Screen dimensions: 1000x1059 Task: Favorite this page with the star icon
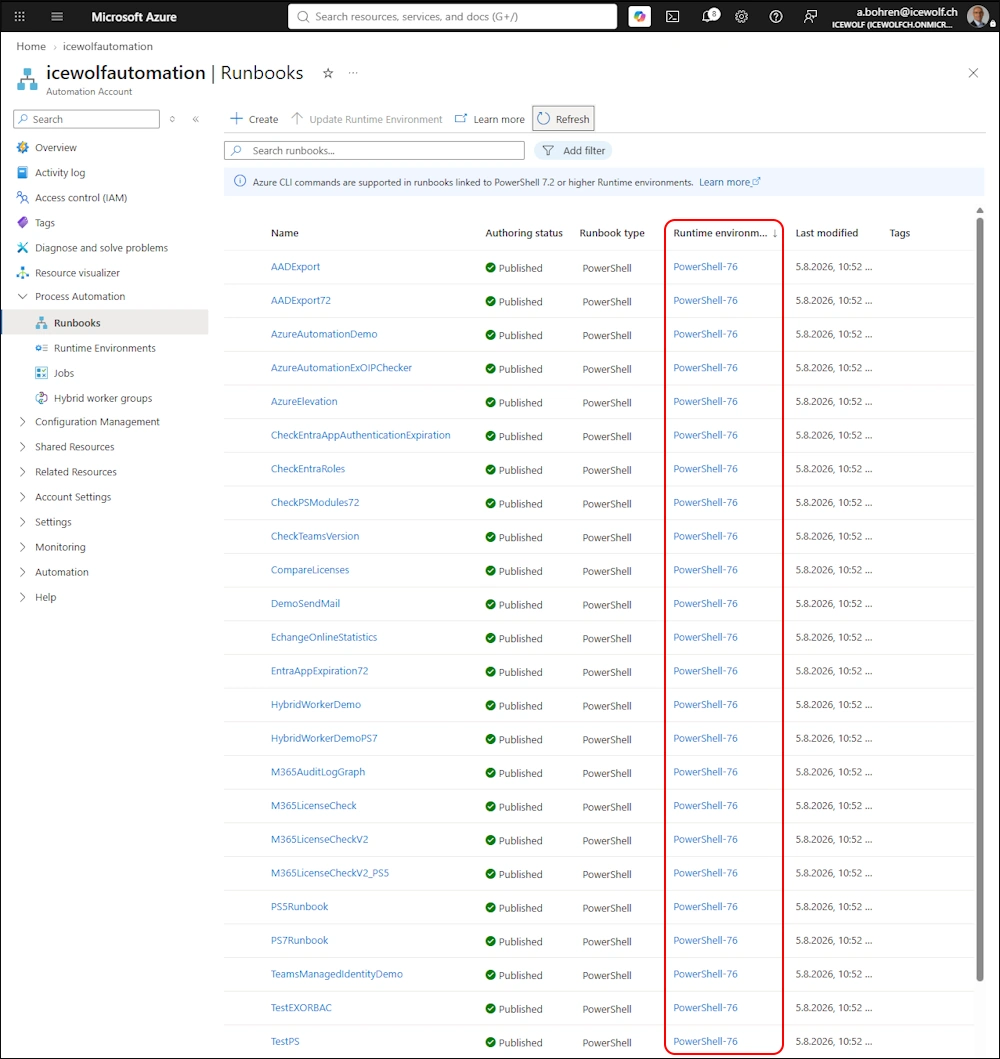[328, 73]
